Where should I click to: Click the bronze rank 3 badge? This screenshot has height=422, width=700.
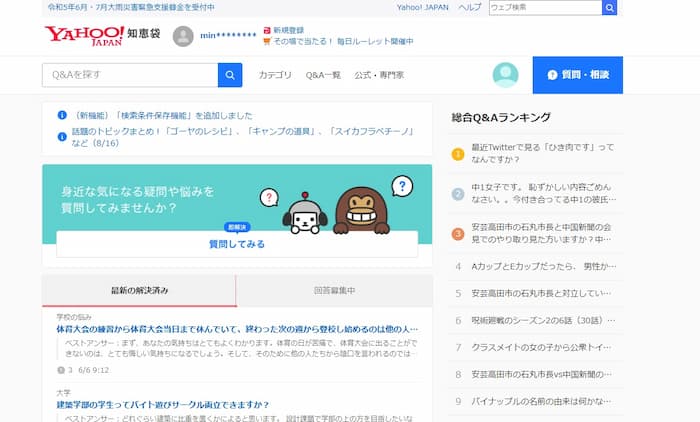click(458, 234)
